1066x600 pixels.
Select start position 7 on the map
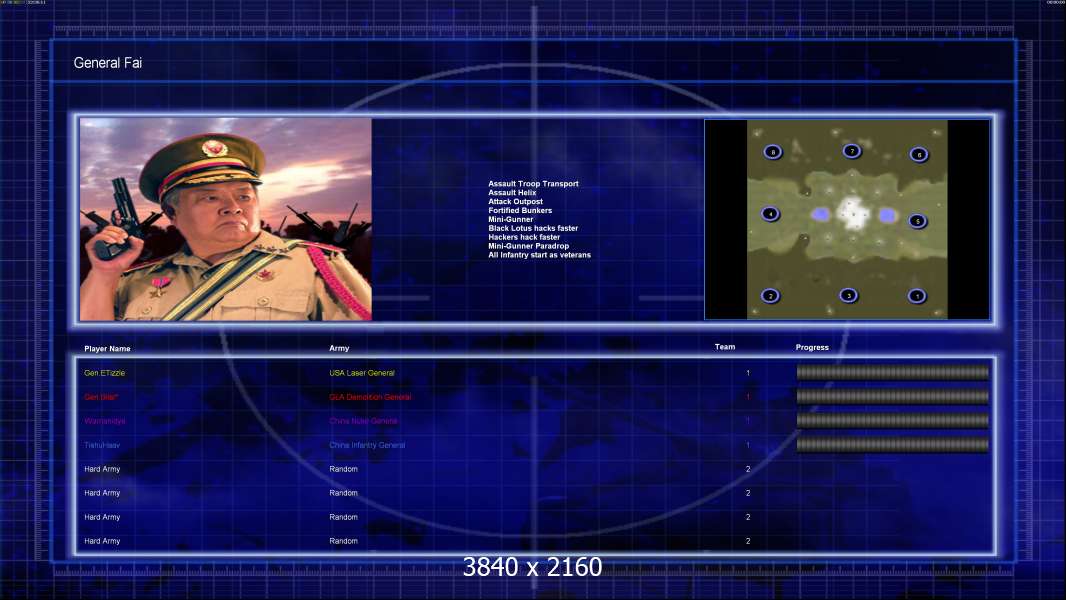pyautogui.click(x=852, y=151)
